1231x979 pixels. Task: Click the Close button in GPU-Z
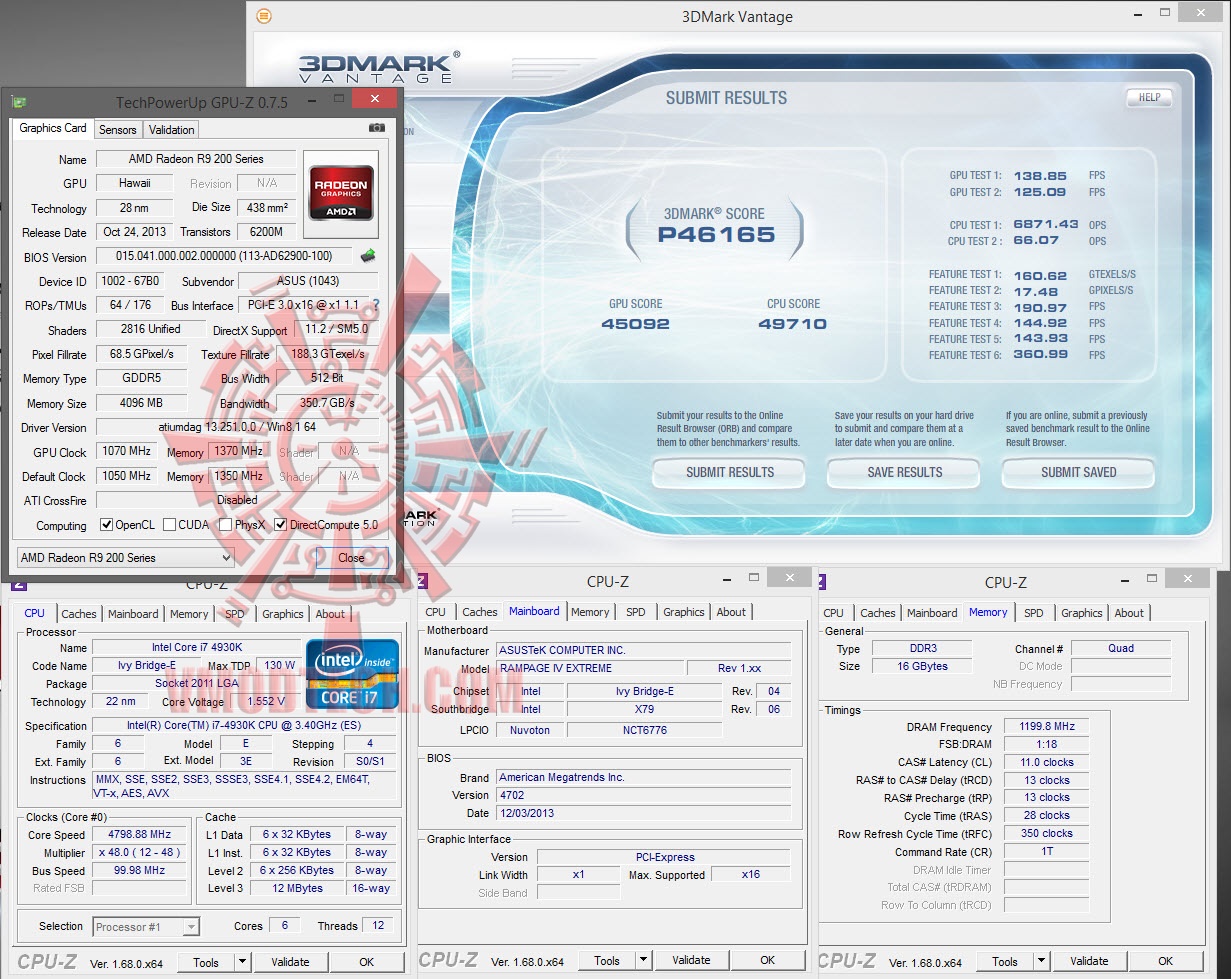tap(351, 557)
